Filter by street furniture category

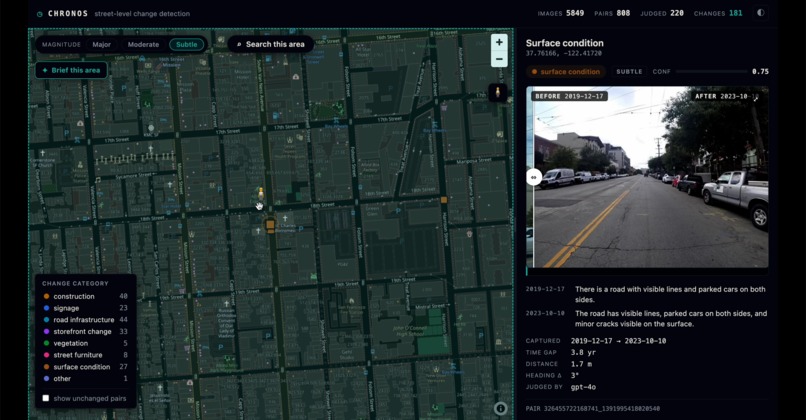85,355
